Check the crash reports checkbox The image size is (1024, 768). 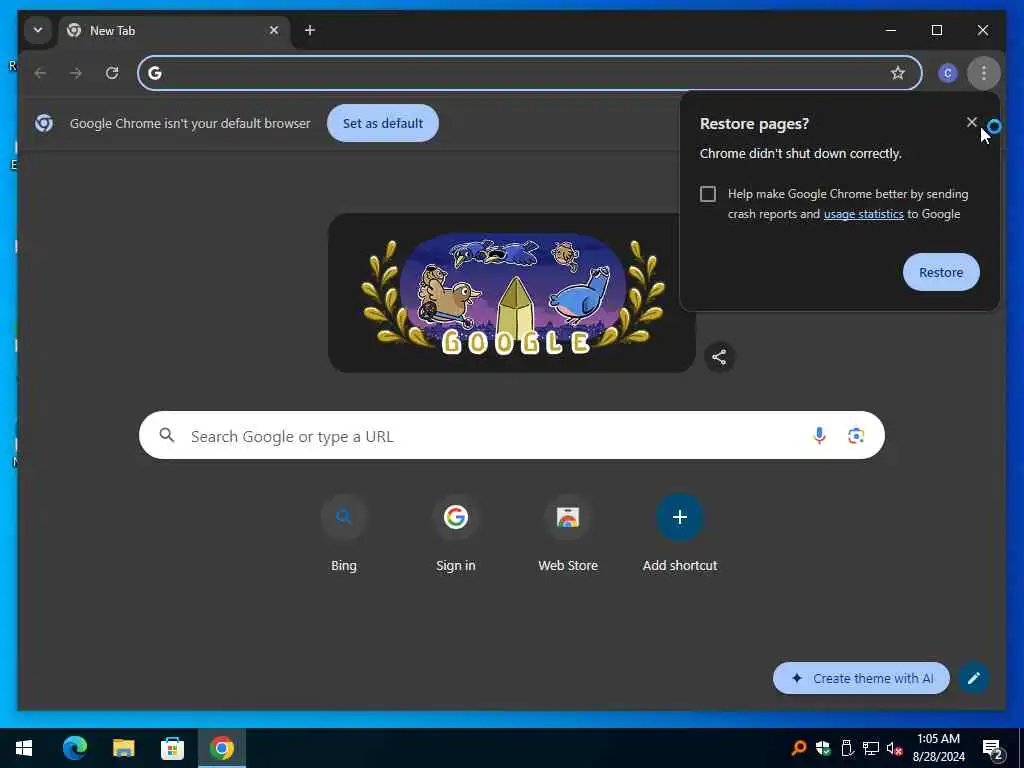coord(708,194)
